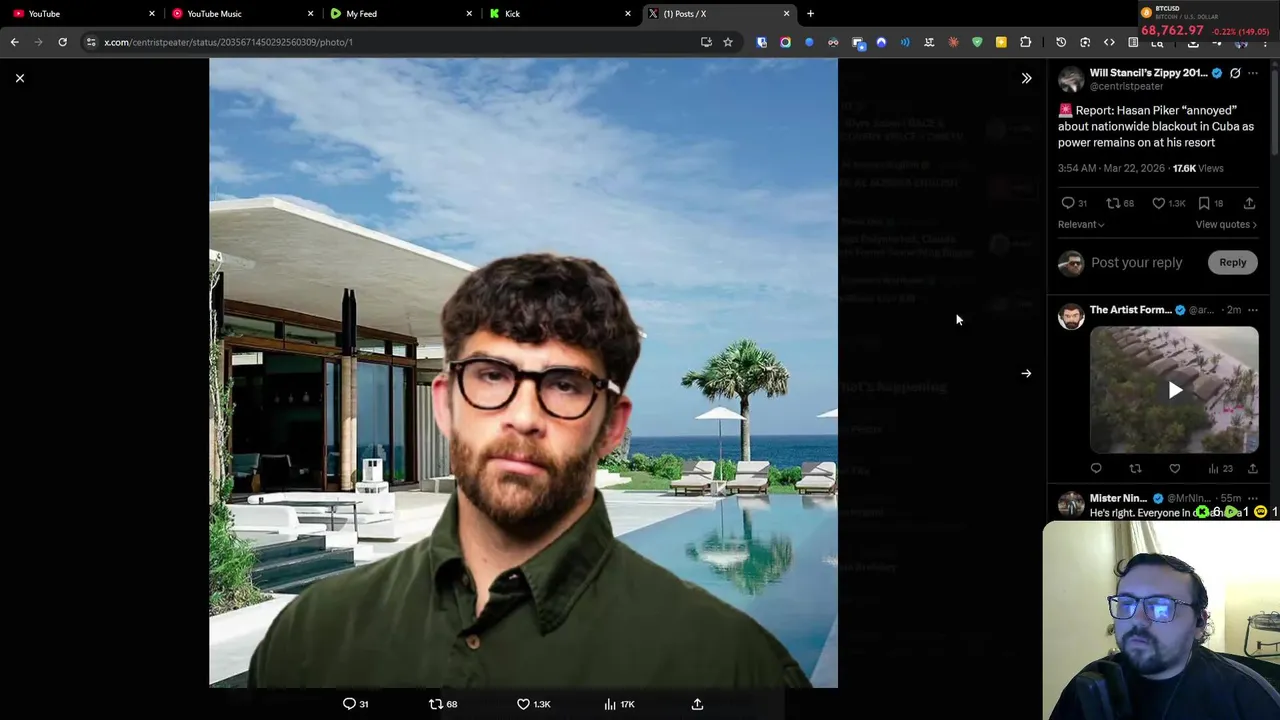This screenshot has height=720, width=1280.
Task: Click the BTCUSD price ticker widget
Action: click(1206, 21)
